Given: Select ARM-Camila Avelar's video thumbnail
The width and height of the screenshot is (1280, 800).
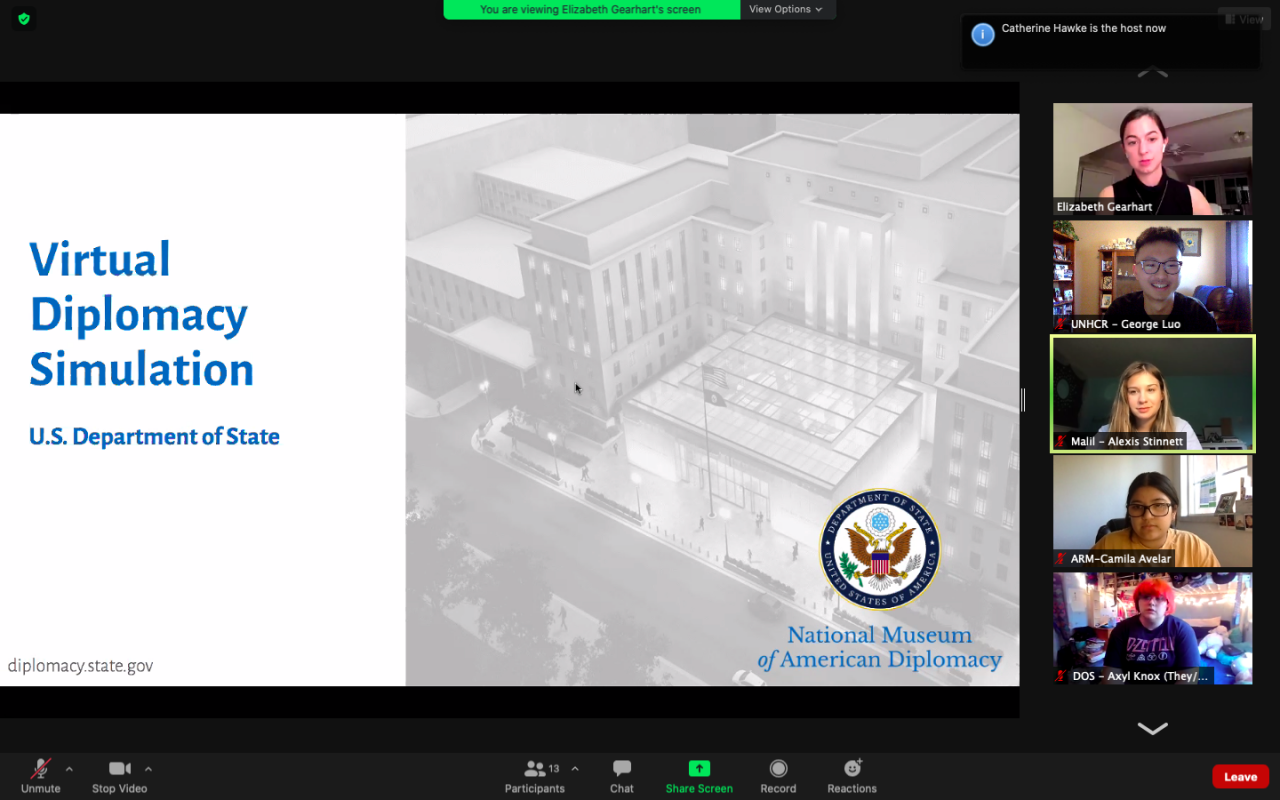Looking at the screenshot, I should click(x=1152, y=511).
